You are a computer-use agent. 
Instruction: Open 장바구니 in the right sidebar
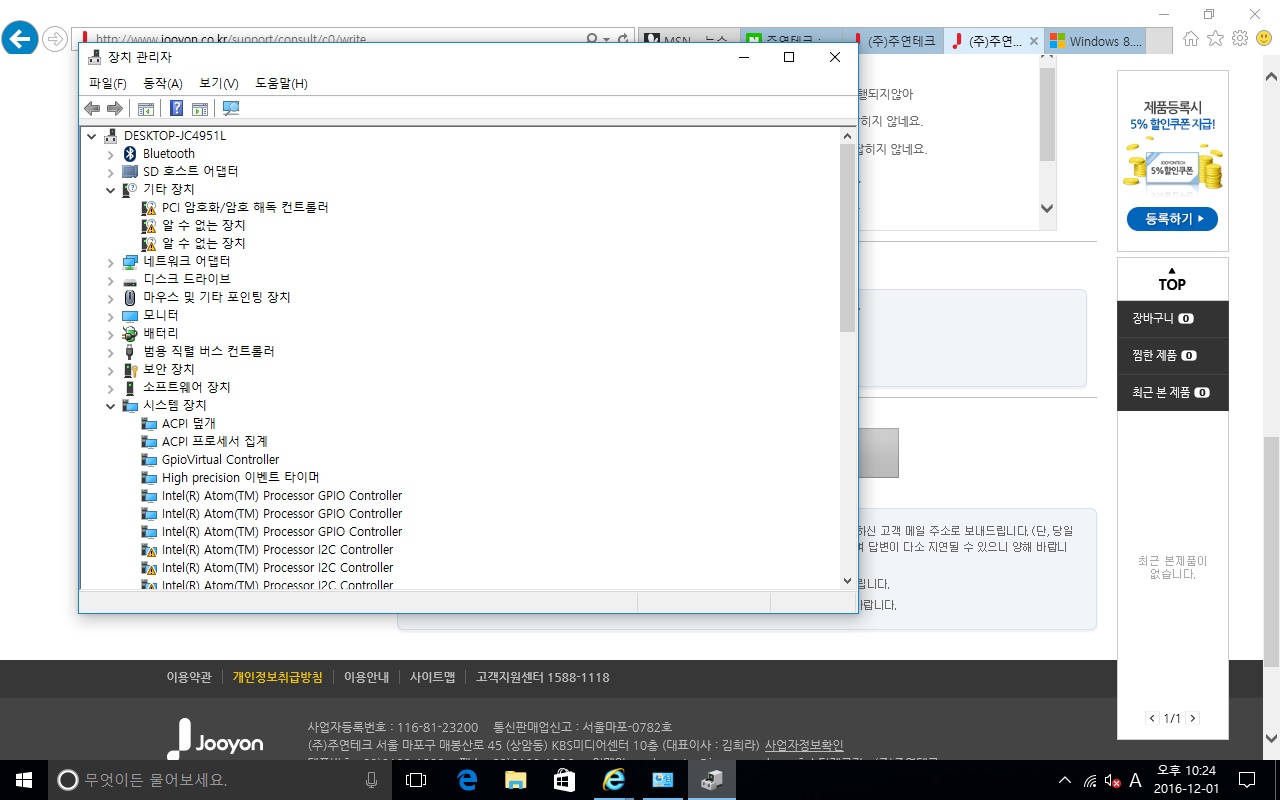(x=1173, y=319)
